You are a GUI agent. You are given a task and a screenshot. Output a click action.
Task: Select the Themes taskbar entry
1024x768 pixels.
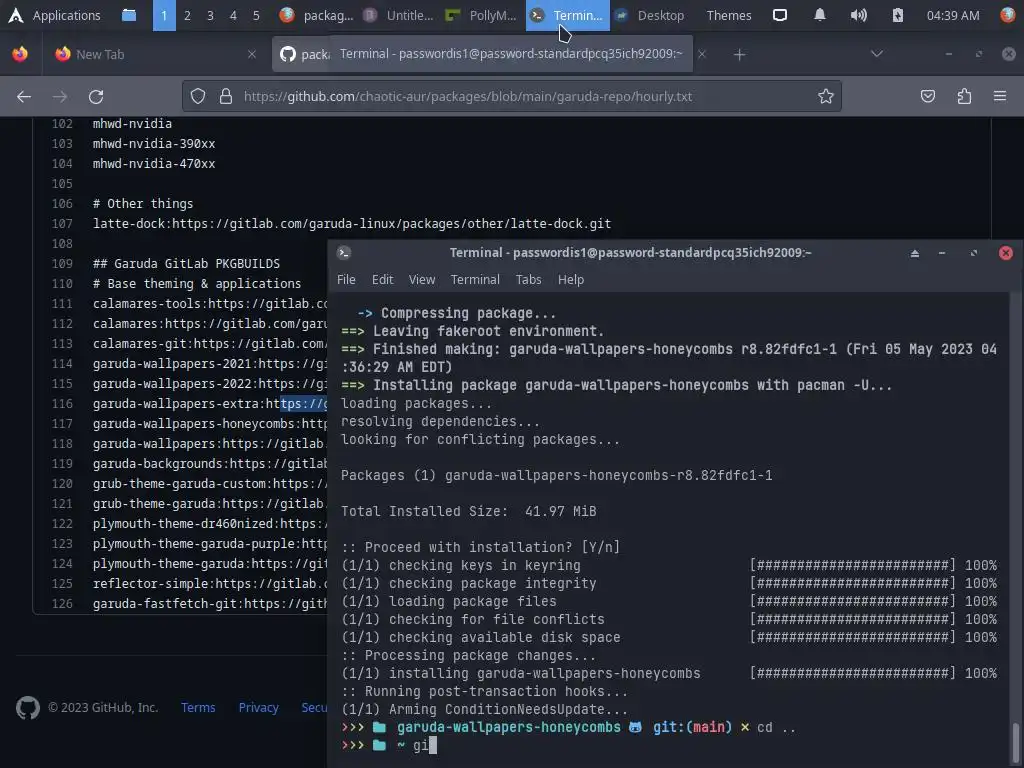tap(729, 15)
